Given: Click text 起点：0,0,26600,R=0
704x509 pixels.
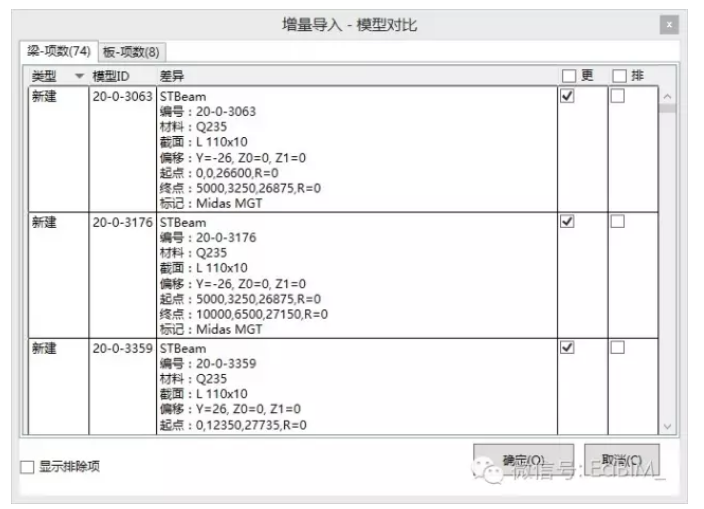Looking at the screenshot, I should coord(219,173).
